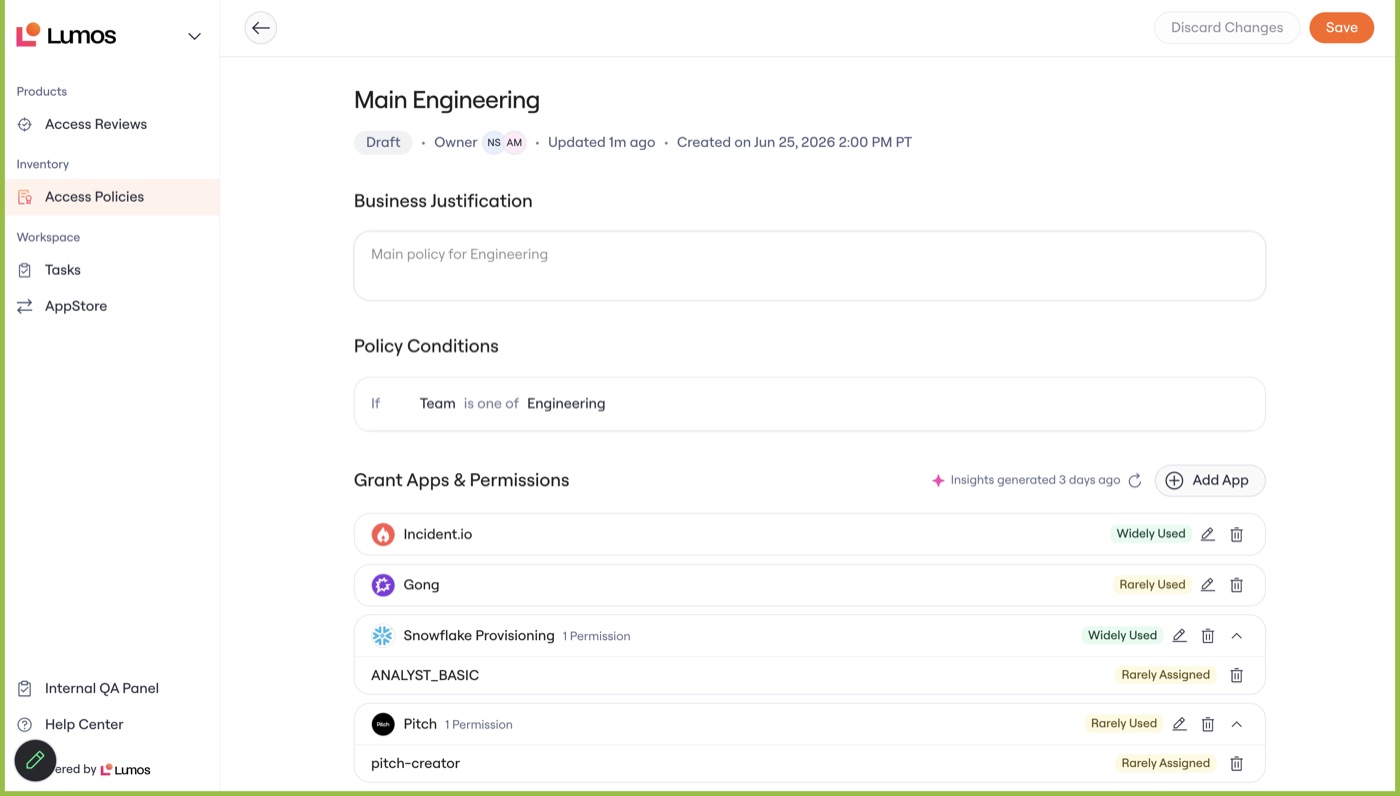Click Rarely Used badge on Pitch

coord(1124,723)
